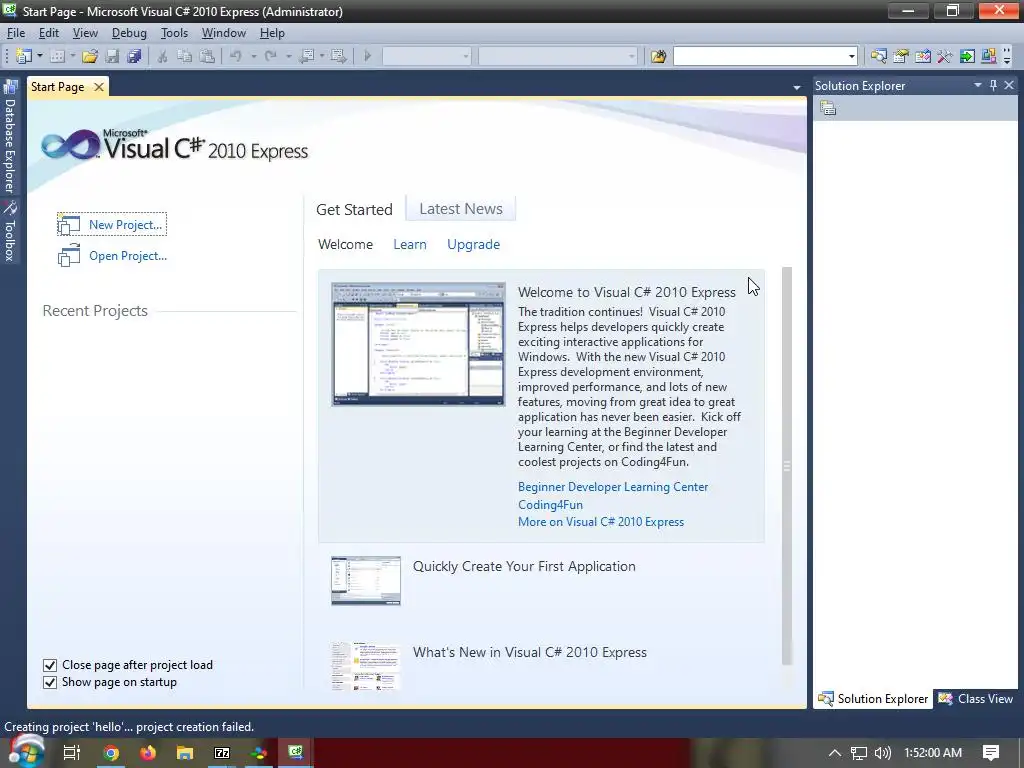Open the Tools menu
Screen dimensions: 1024x768
[x=174, y=33]
